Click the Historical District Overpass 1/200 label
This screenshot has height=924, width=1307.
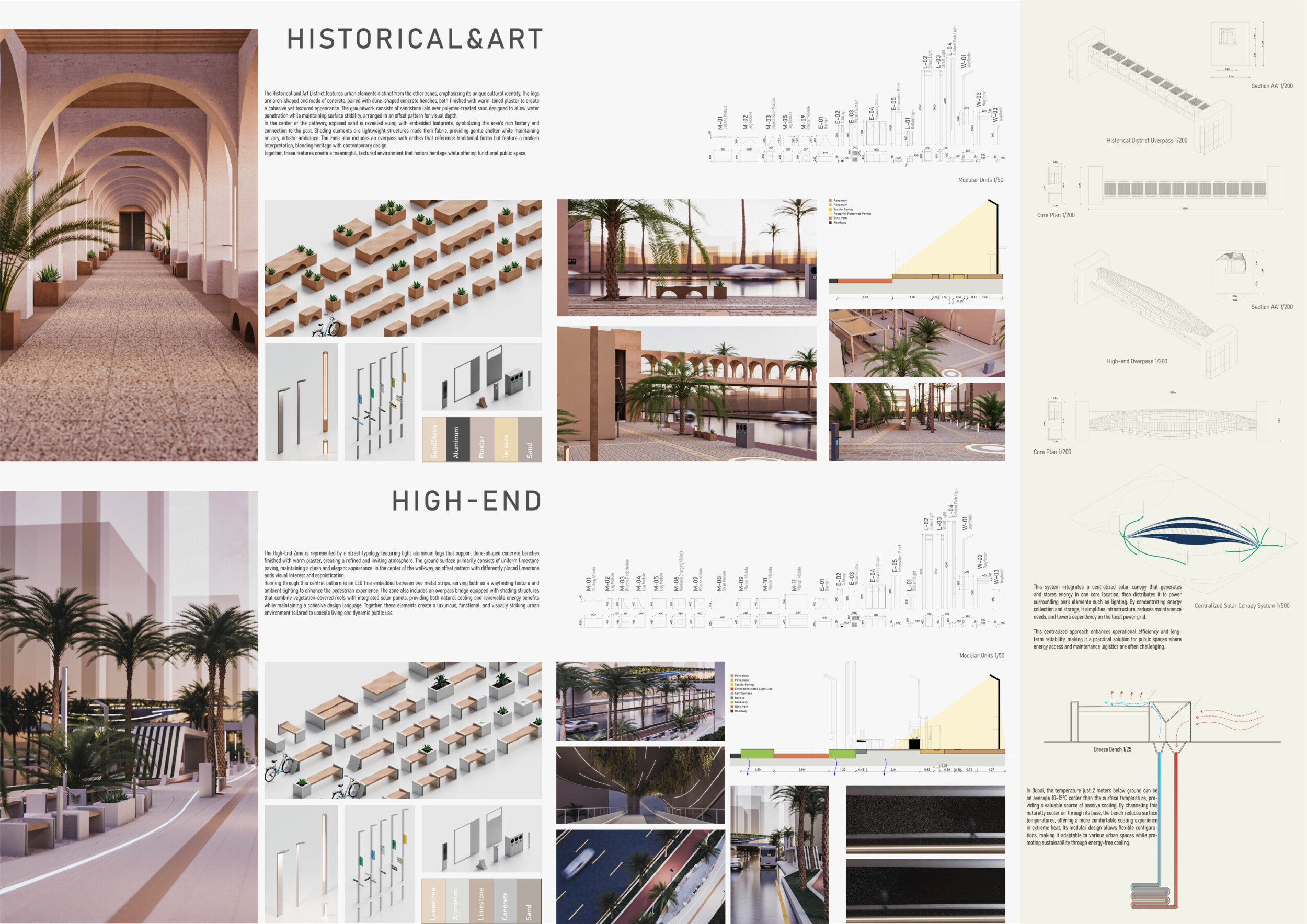pyautogui.click(x=1147, y=141)
